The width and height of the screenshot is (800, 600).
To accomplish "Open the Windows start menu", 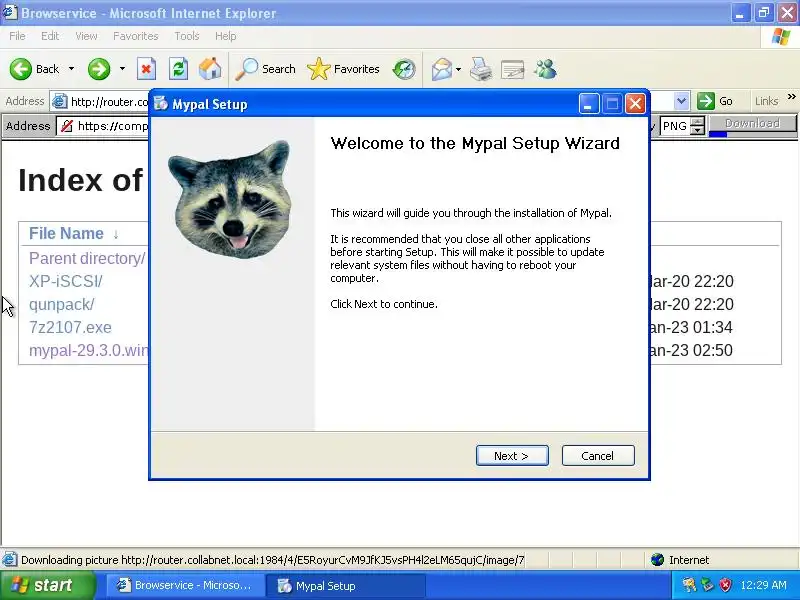I will click(48, 585).
